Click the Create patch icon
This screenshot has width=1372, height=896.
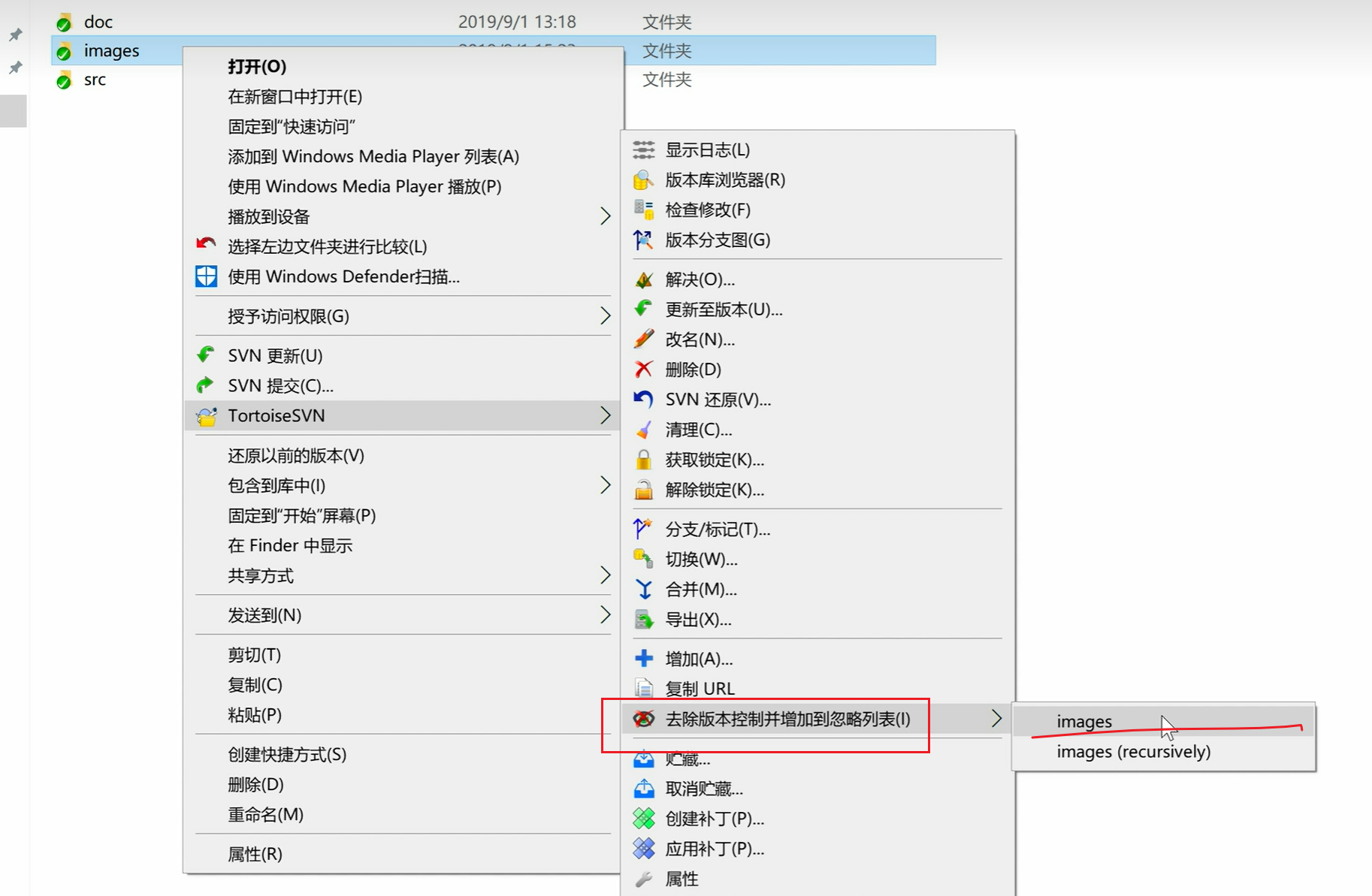pos(644,819)
